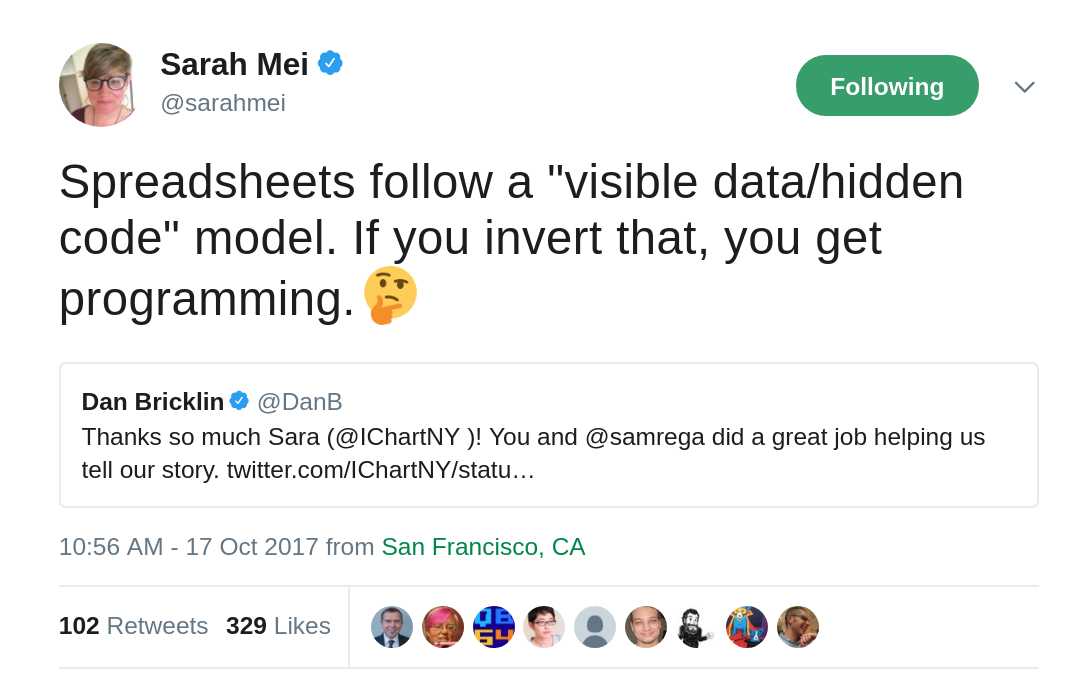The image size is (1079, 680).
Task: Toggle the green Following button
Action: coord(887,86)
